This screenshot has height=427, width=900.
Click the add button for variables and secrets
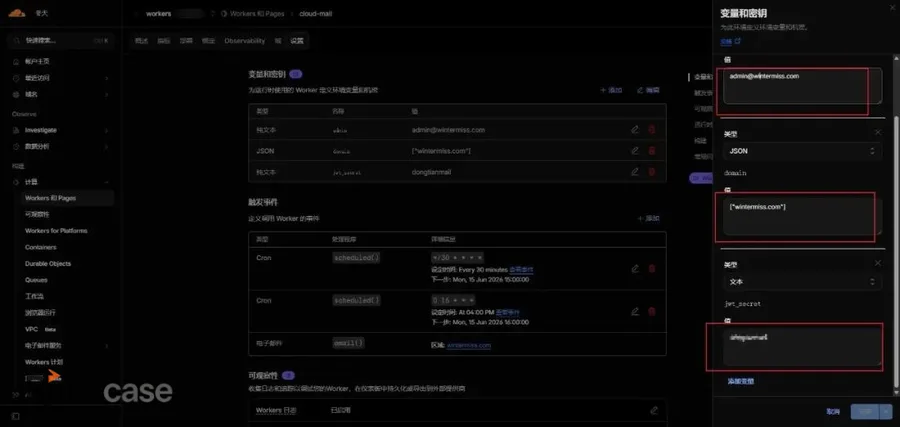pos(611,90)
